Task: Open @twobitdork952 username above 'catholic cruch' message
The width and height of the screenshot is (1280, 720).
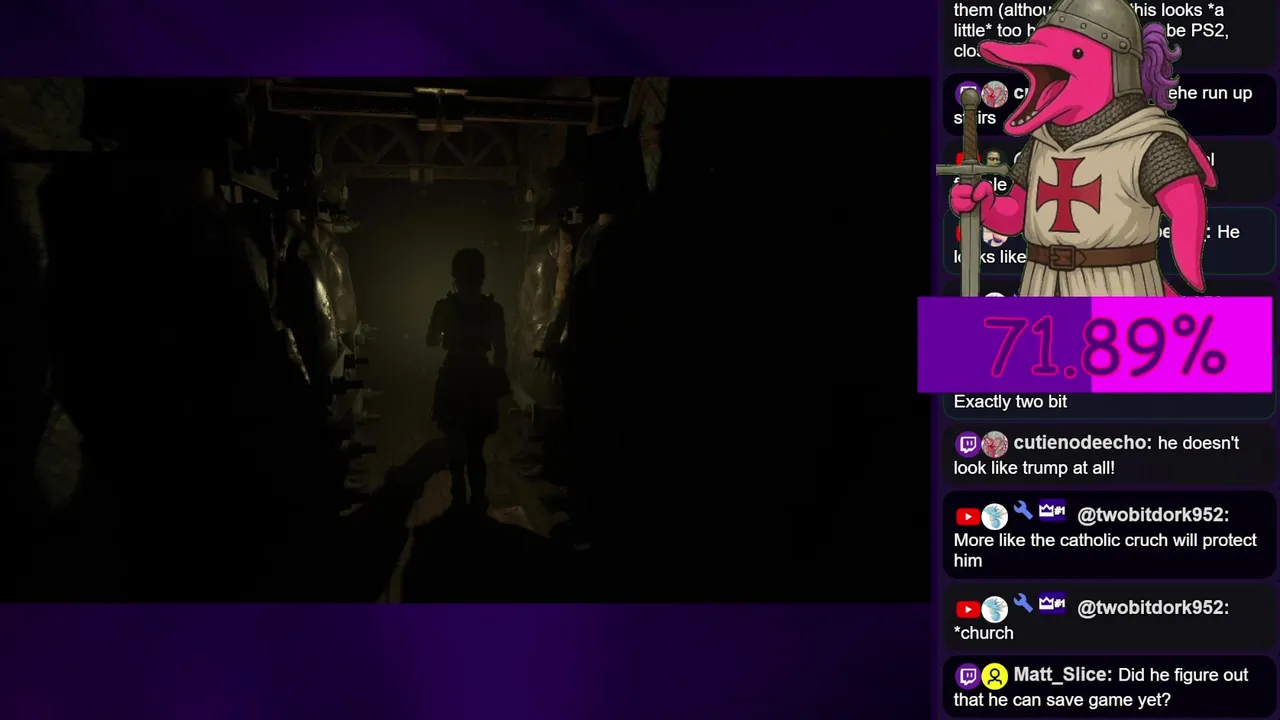Action: pos(1153,515)
